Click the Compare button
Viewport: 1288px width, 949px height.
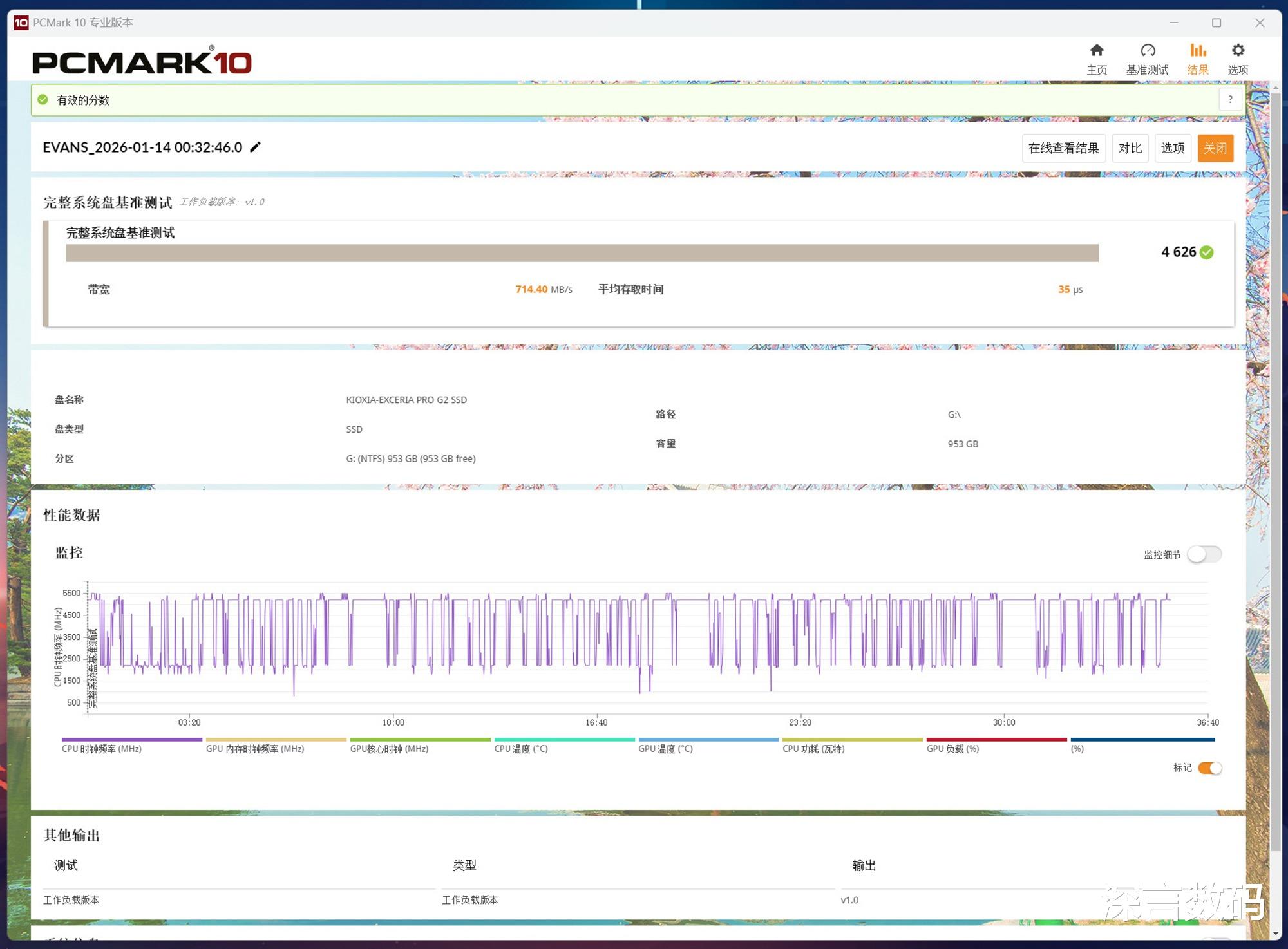tap(1130, 148)
